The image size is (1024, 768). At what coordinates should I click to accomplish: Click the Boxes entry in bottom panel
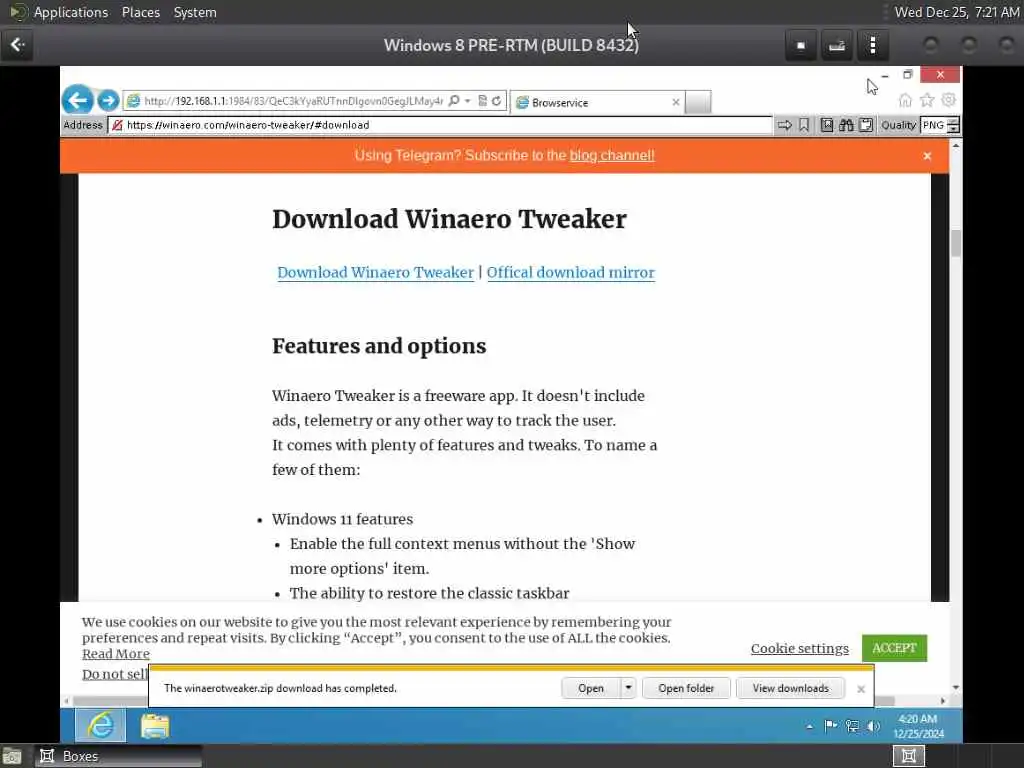(118, 756)
